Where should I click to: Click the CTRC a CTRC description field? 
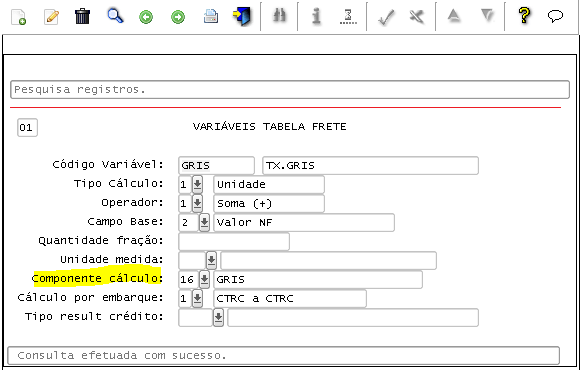[290, 298]
